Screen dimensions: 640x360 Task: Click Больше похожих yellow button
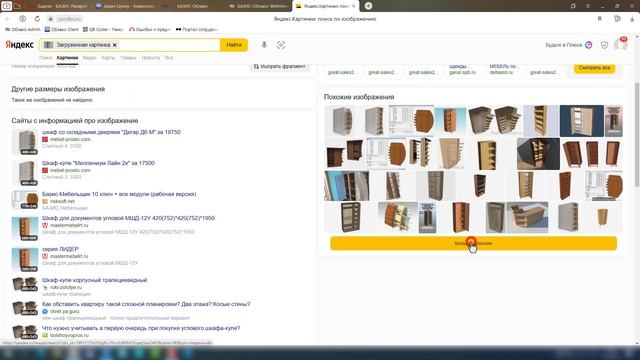[473, 243]
